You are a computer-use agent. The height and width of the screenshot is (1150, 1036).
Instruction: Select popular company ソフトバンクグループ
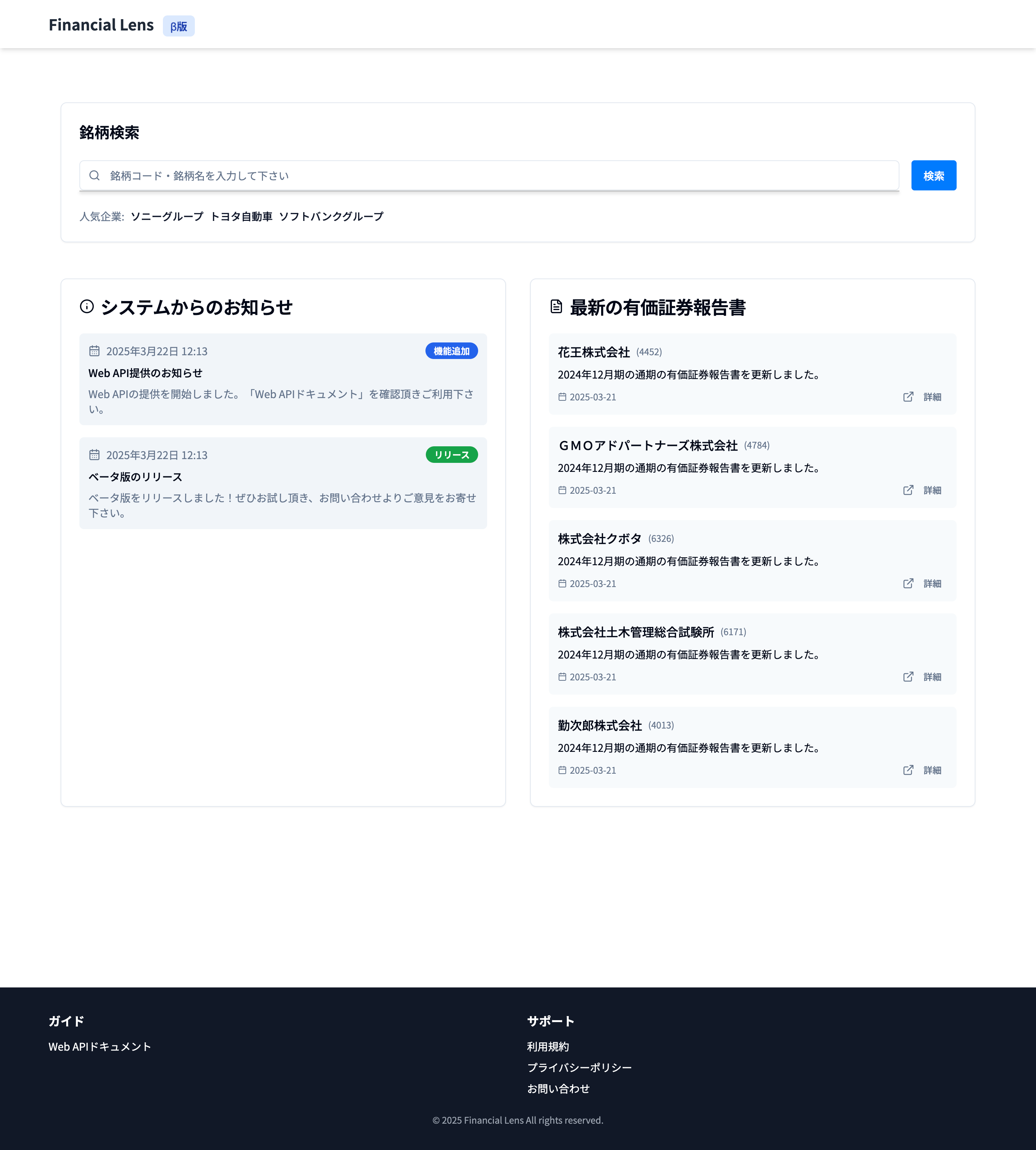click(x=331, y=216)
